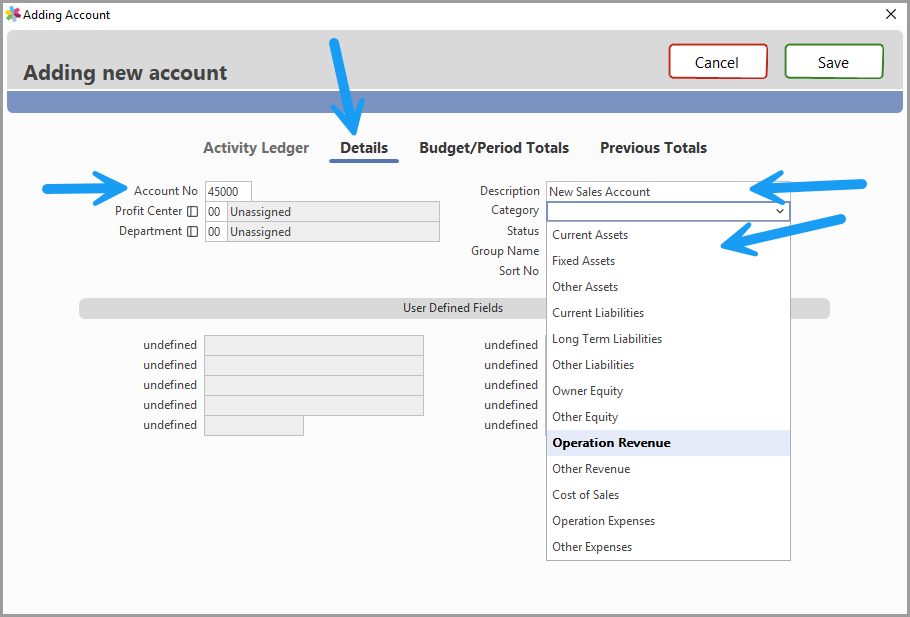Click the short fifth undefined field on left
The image size is (910, 617).
(254, 425)
